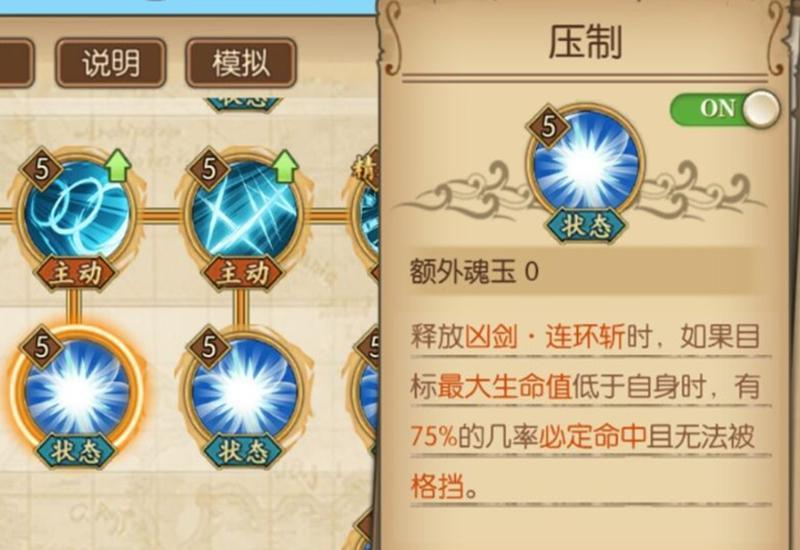Select the crossed slashes active skill icon

click(x=244, y=210)
